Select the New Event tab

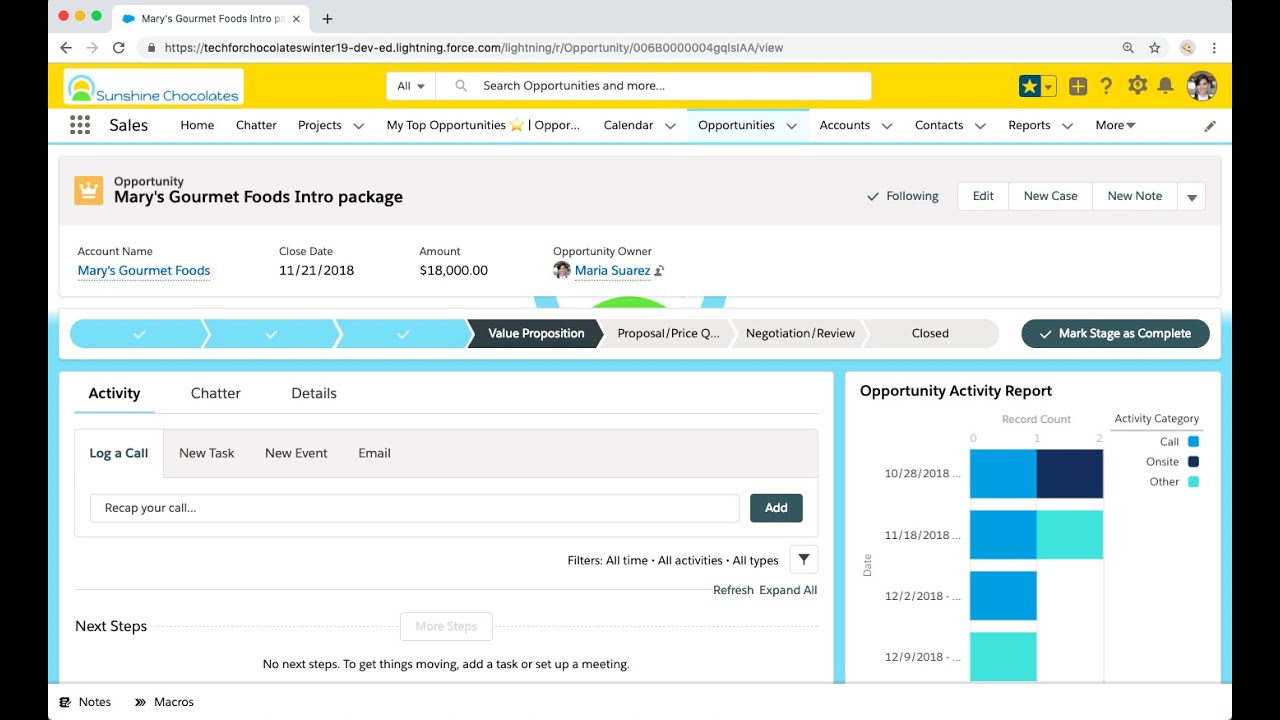click(x=296, y=453)
